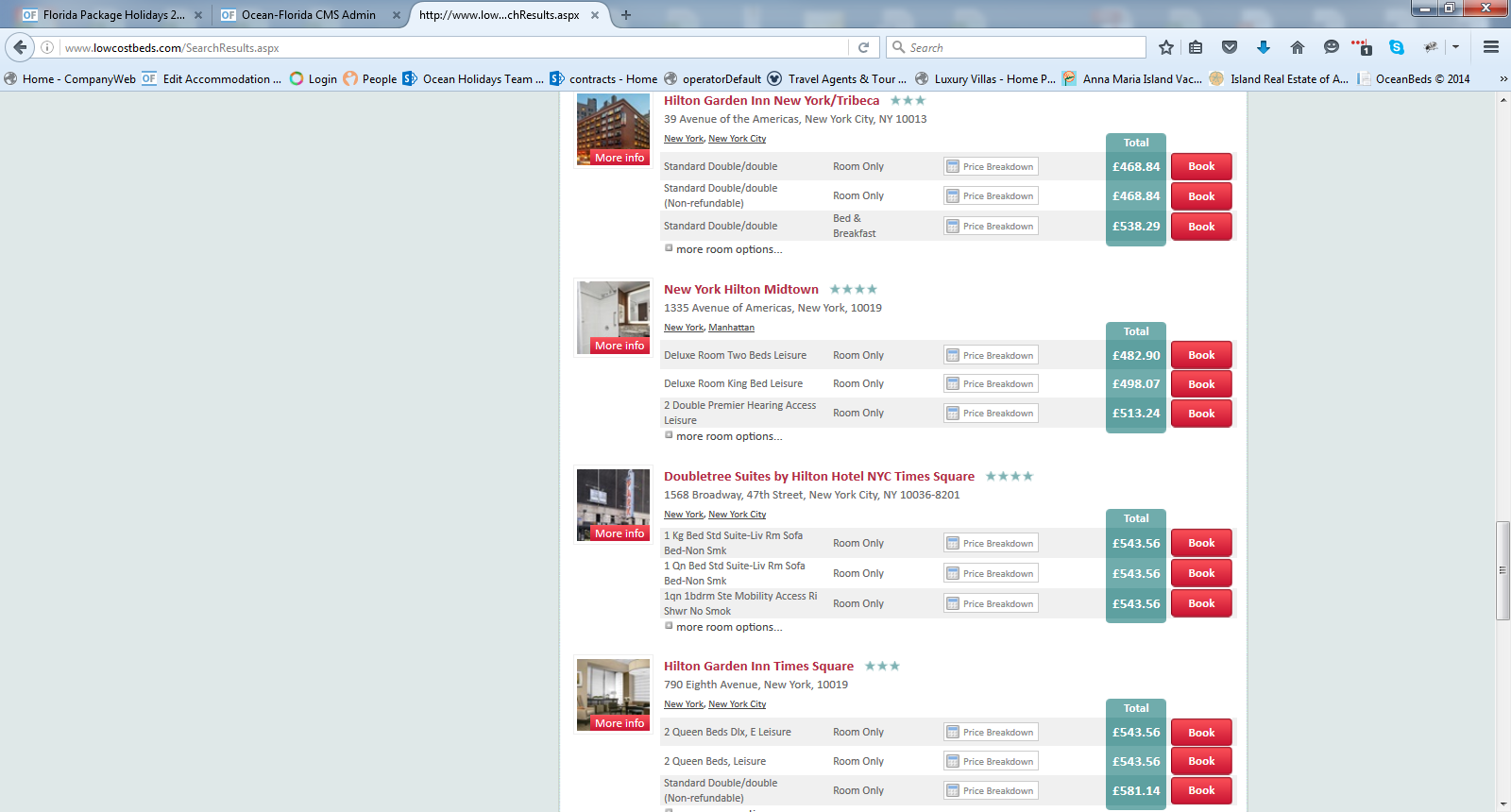Open Anna Maria Island Vac bookmark
1511x812 pixels.
tap(1131, 79)
